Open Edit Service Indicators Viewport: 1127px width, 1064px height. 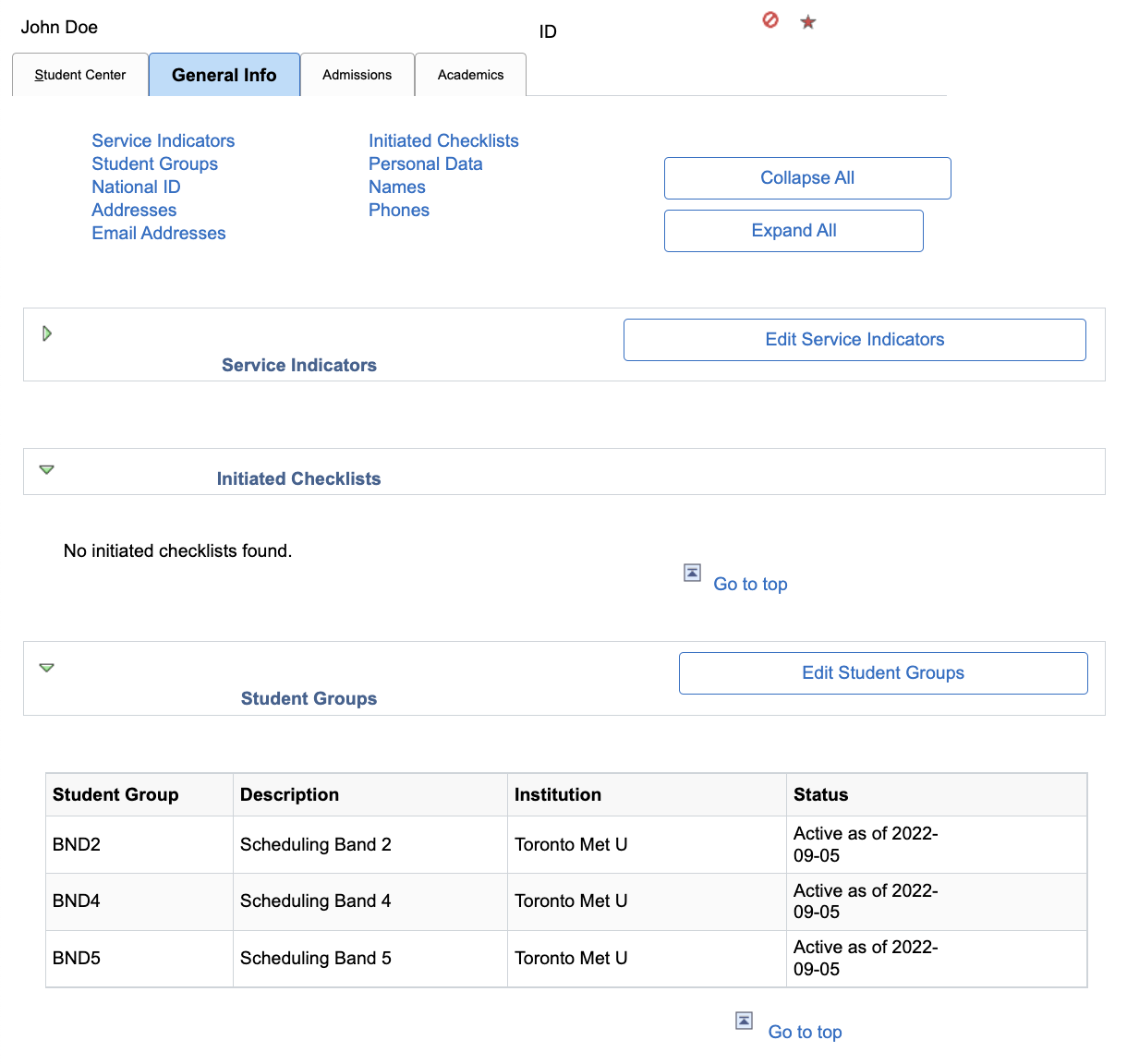[854, 340]
